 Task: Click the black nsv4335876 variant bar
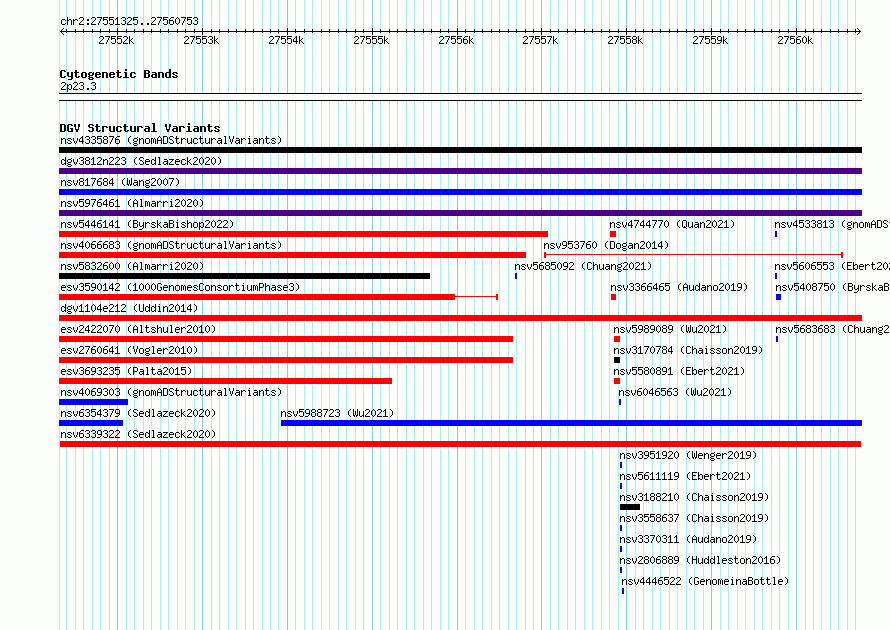click(460, 150)
